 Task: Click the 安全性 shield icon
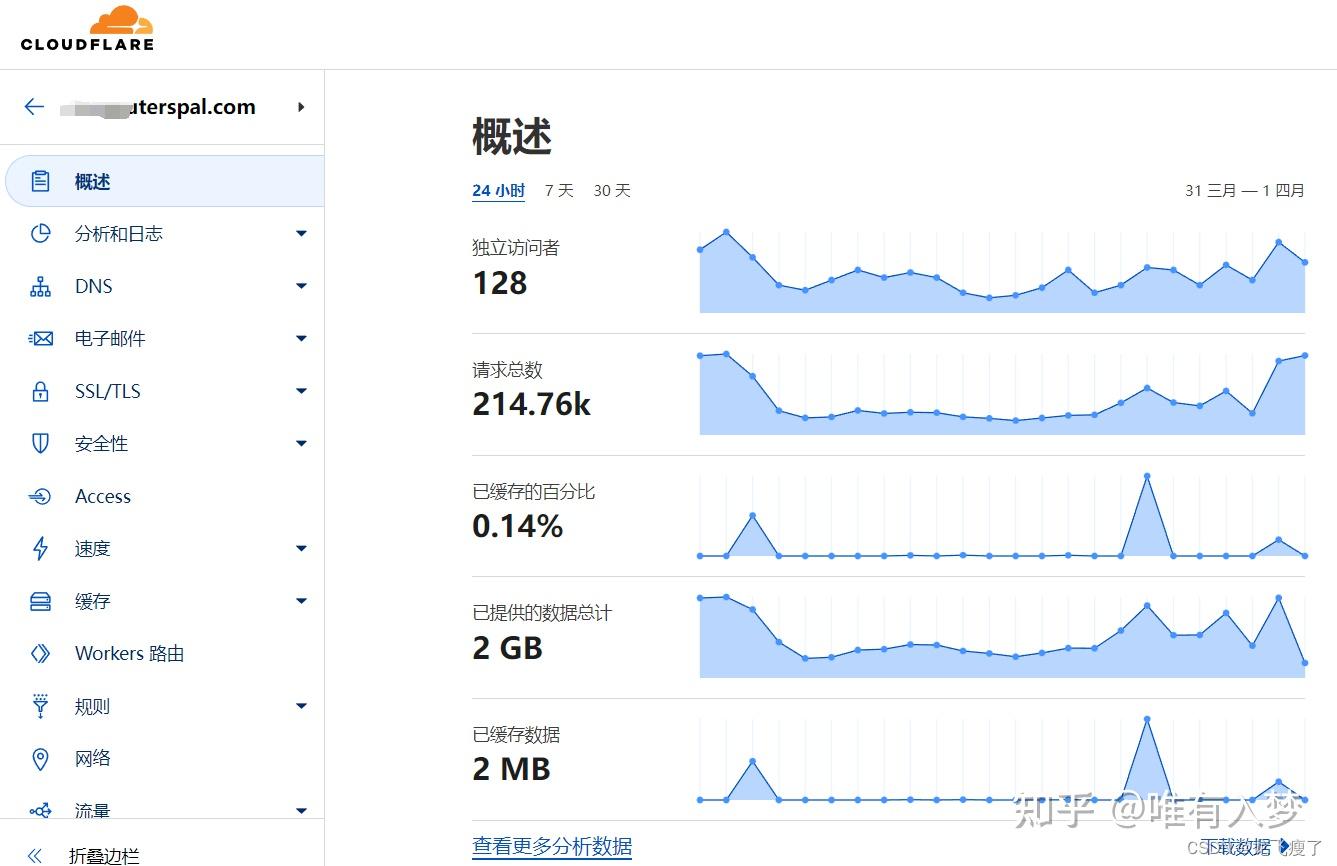[40, 443]
